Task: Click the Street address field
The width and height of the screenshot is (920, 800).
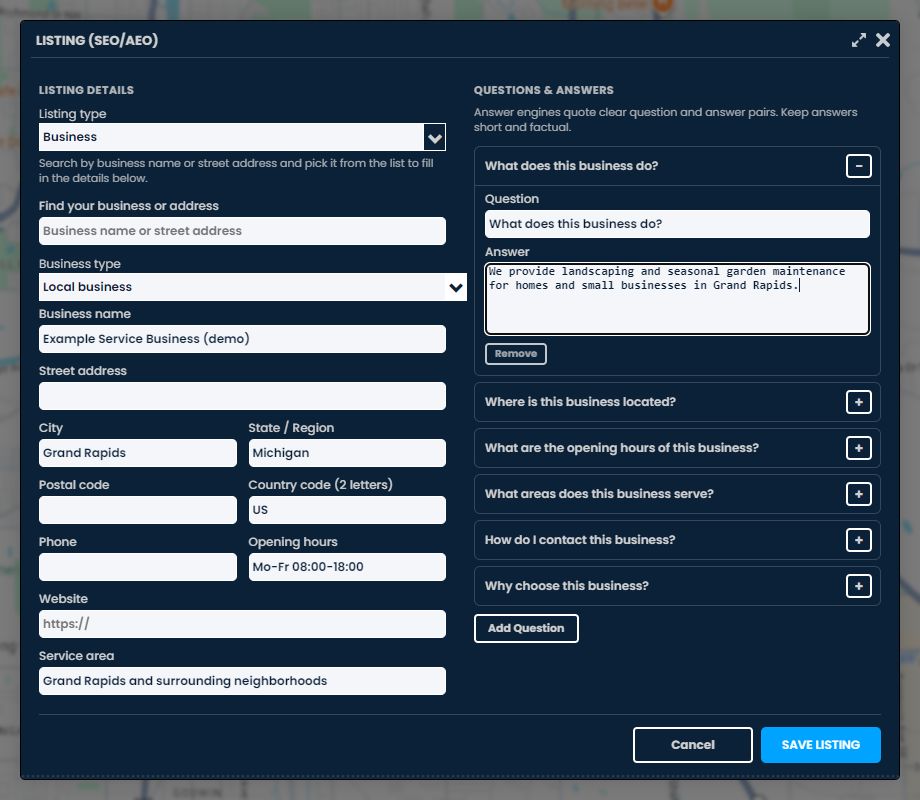Action: pos(242,396)
